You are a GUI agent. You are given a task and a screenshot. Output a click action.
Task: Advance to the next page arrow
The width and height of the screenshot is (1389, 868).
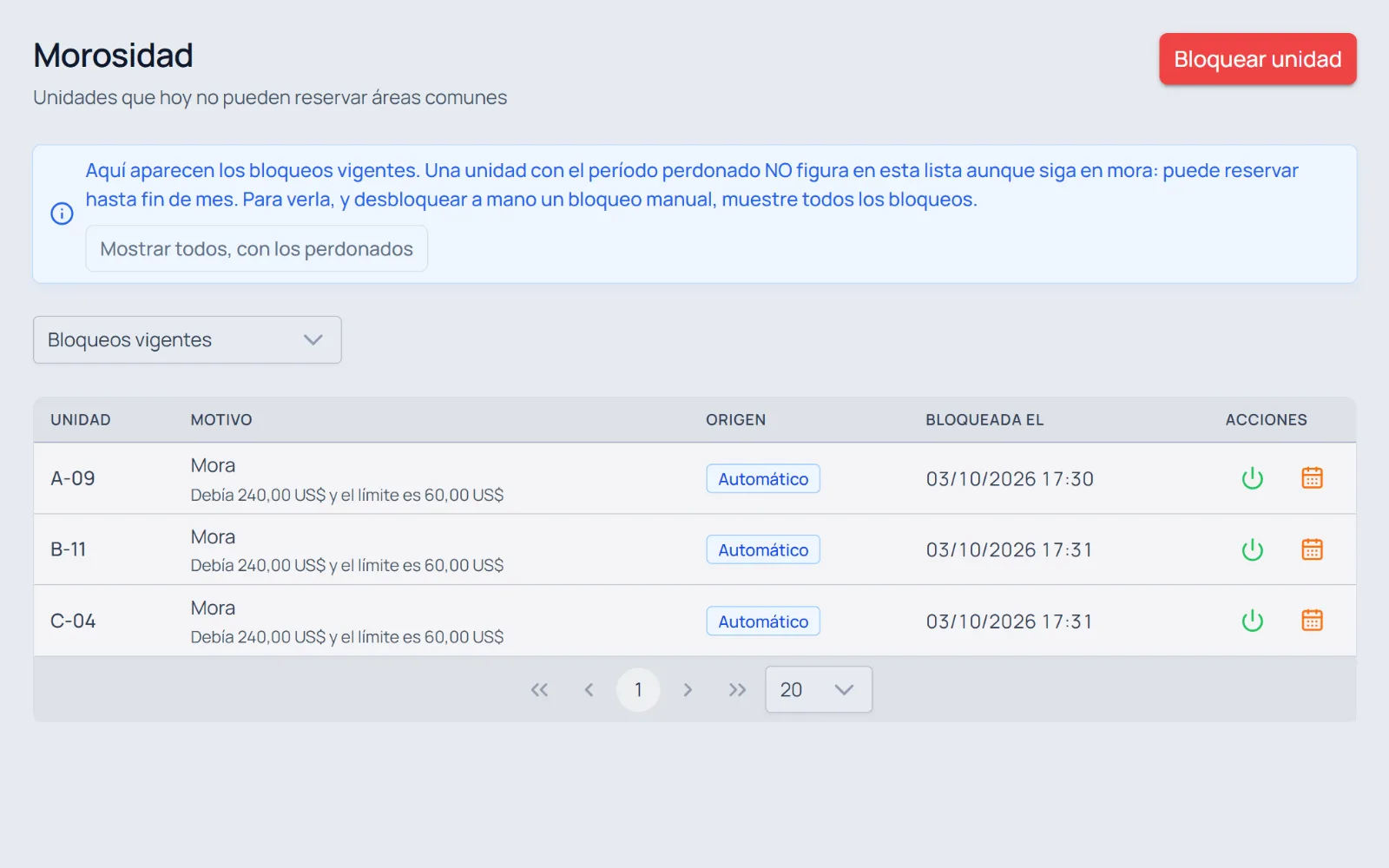click(688, 690)
